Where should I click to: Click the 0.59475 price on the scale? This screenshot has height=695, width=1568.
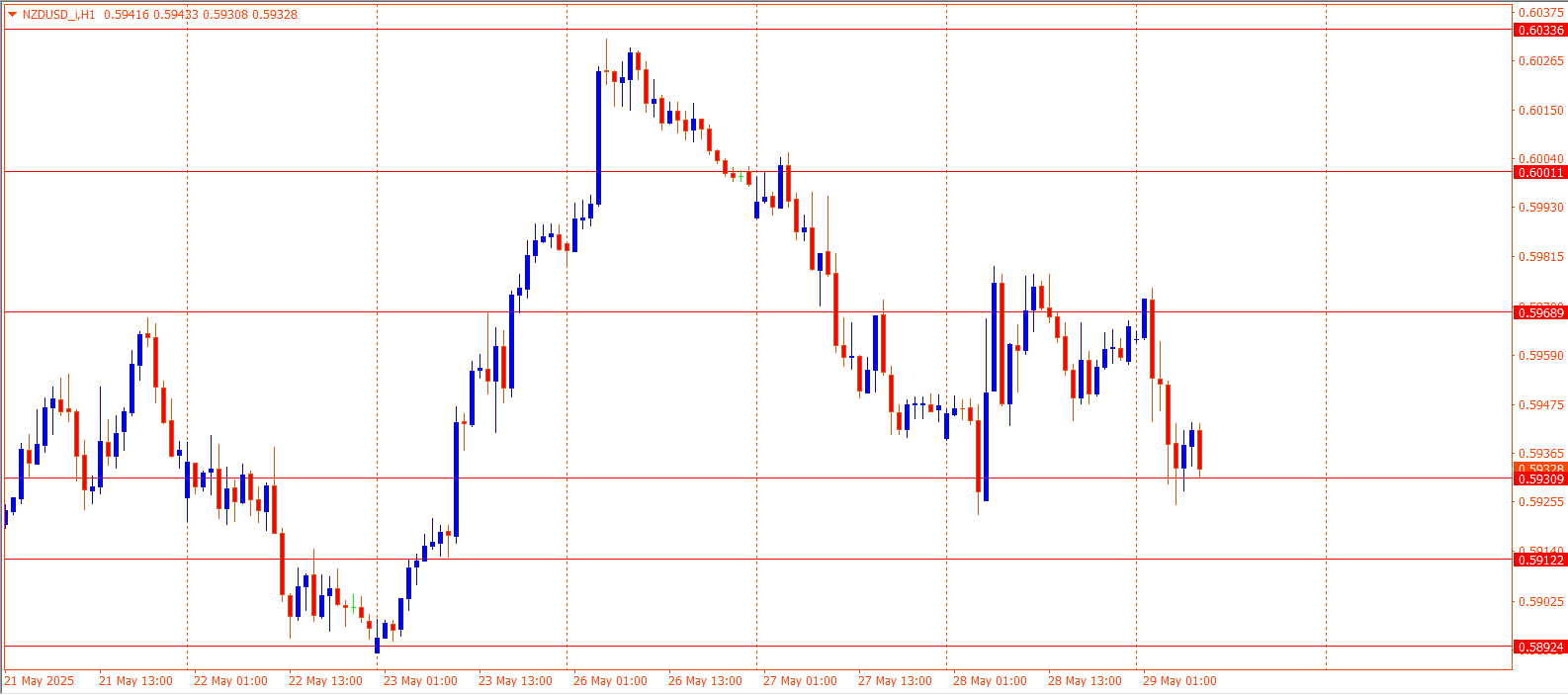(x=1541, y=404)
